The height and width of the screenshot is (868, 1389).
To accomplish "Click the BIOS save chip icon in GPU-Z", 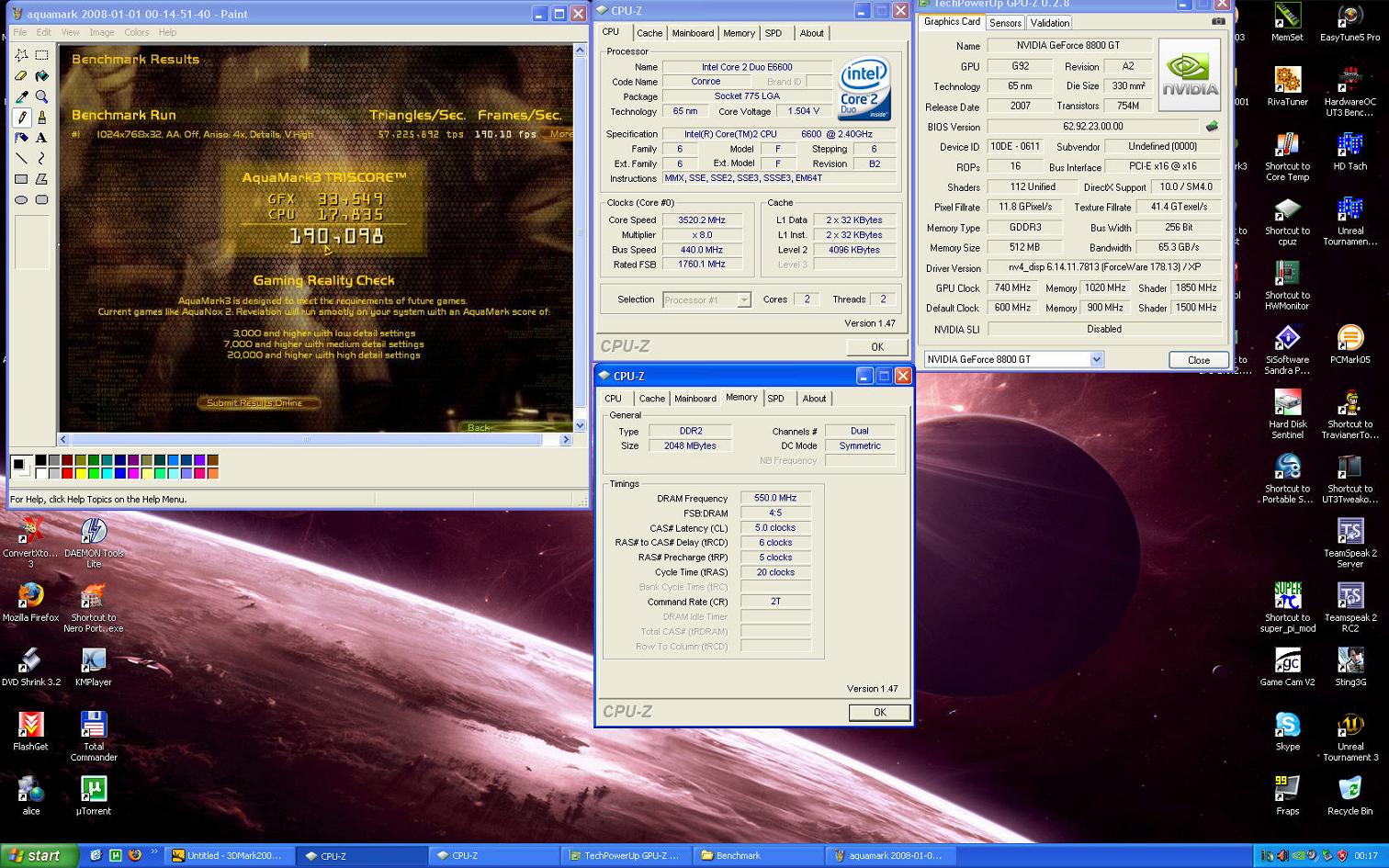I will (x=1212, y=127).
